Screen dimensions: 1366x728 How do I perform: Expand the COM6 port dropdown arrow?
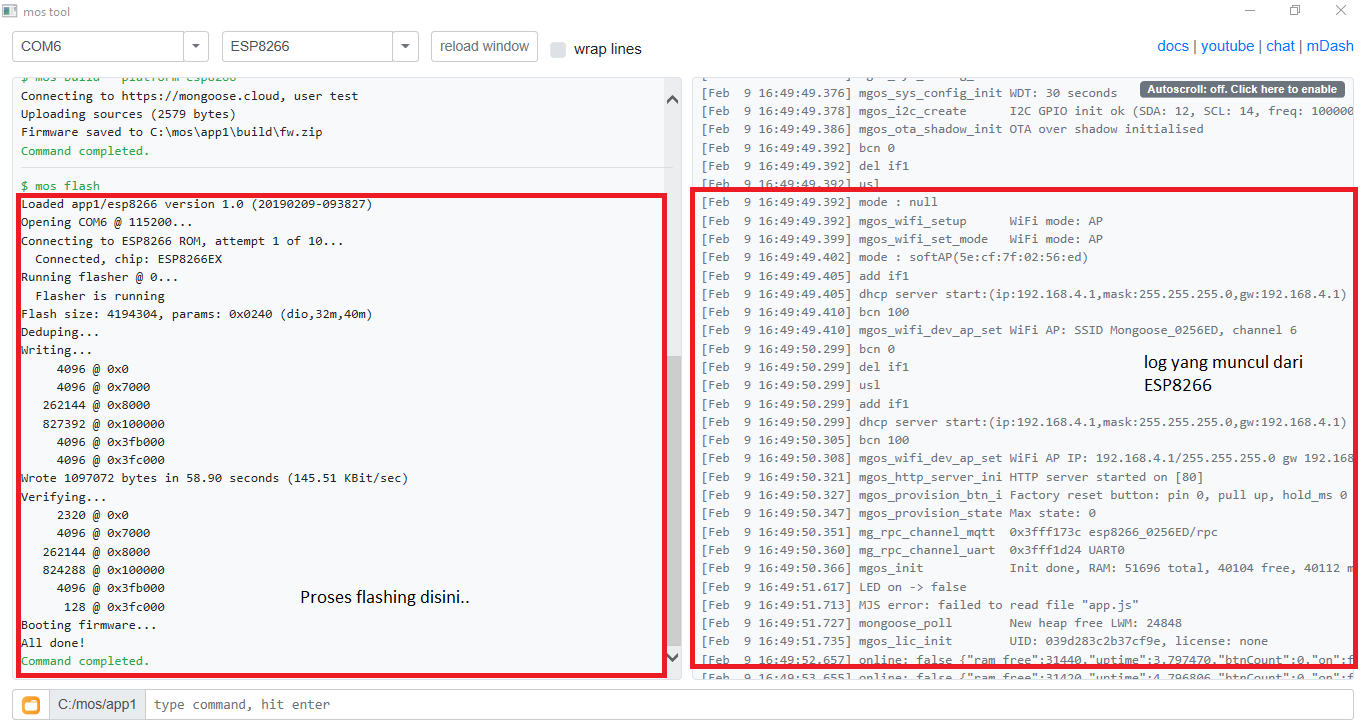point(196,47)
